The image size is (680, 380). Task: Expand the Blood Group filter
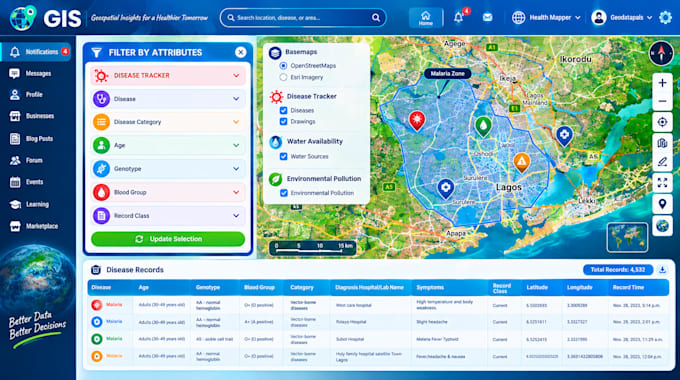pos(168,192)
